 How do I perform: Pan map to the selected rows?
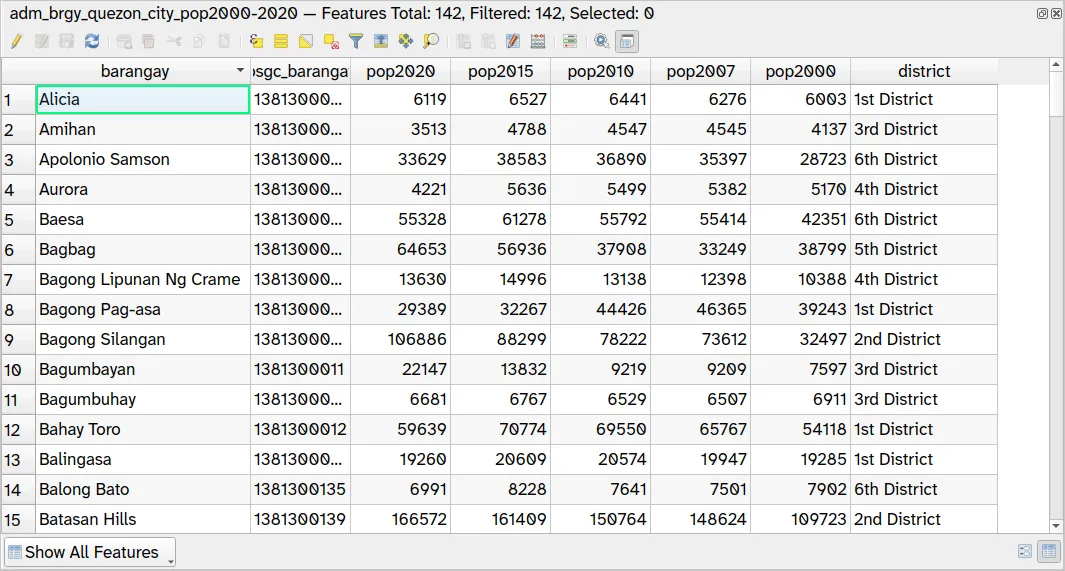(x=406, y=41)
